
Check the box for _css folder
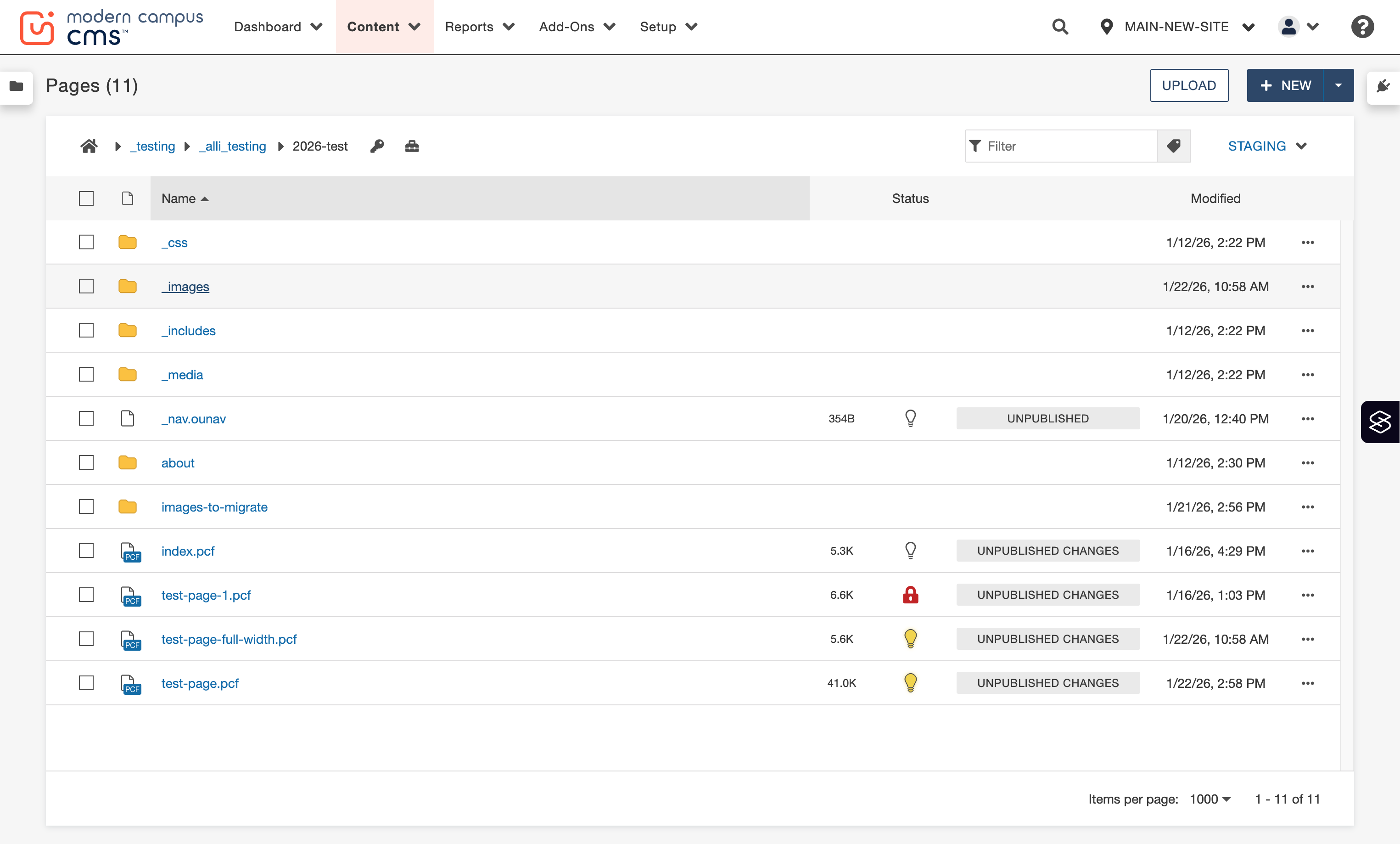tap(86, 242)
